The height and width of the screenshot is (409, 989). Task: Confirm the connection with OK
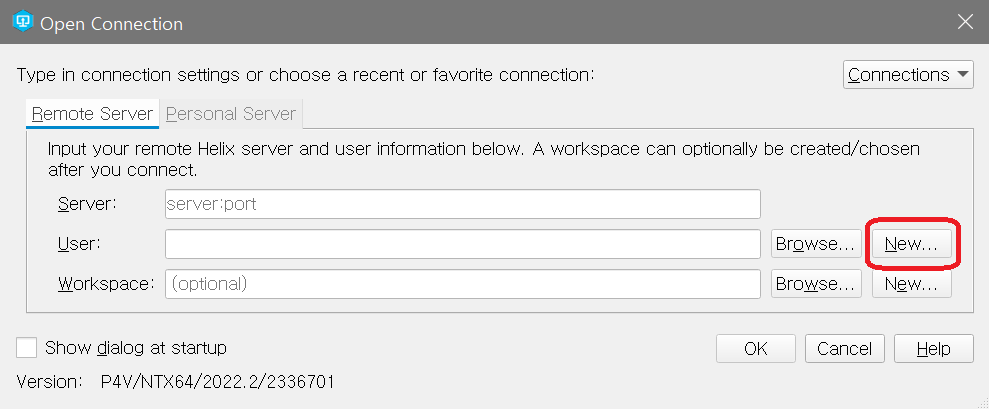click(756, 348)
